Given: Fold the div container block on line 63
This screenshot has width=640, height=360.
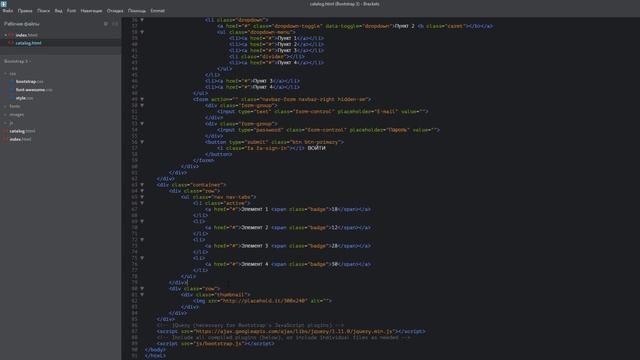Looking at the screenshot, I should pos(142,185).
